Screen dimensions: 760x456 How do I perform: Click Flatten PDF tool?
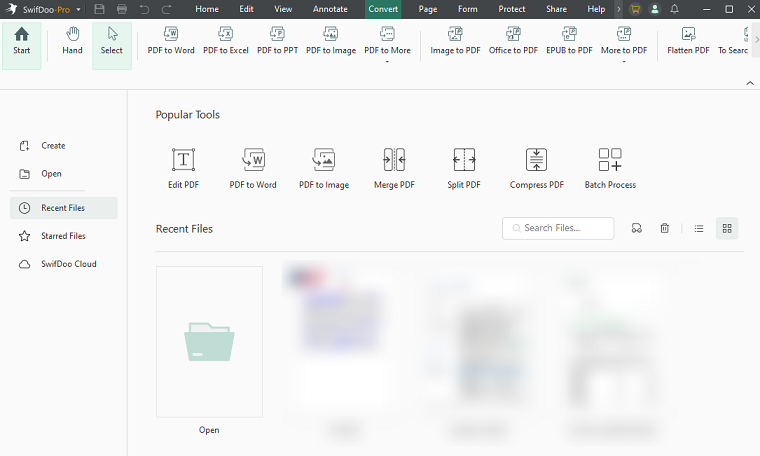(688, 41)
